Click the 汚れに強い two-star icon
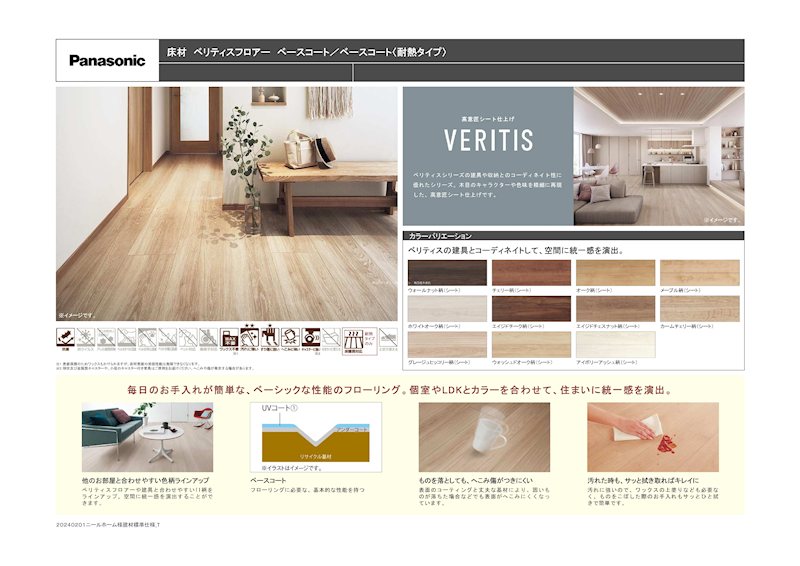This screenshot has width=800, height=566. point(249,340)
